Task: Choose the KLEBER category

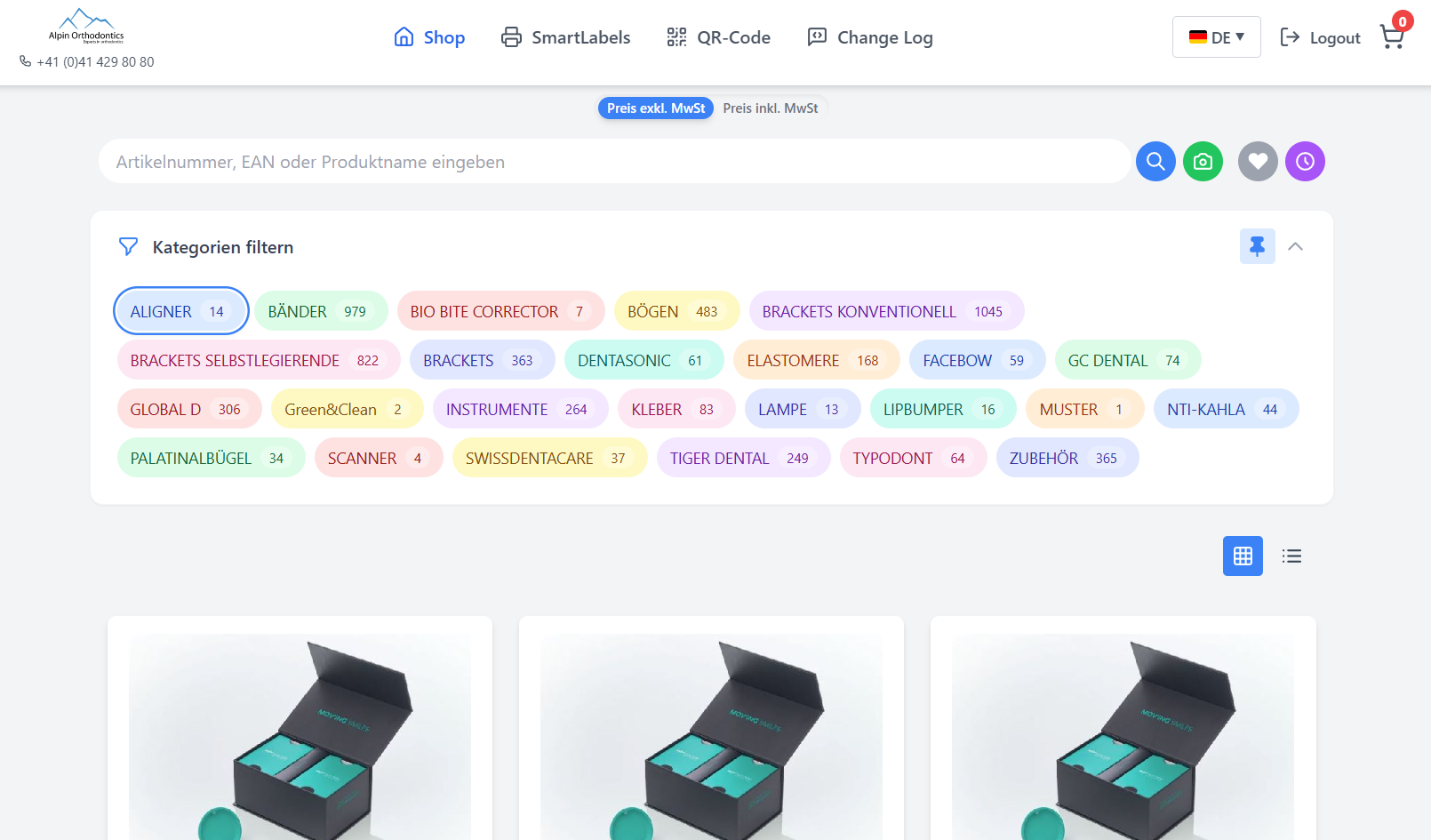Action: point(676,409)
